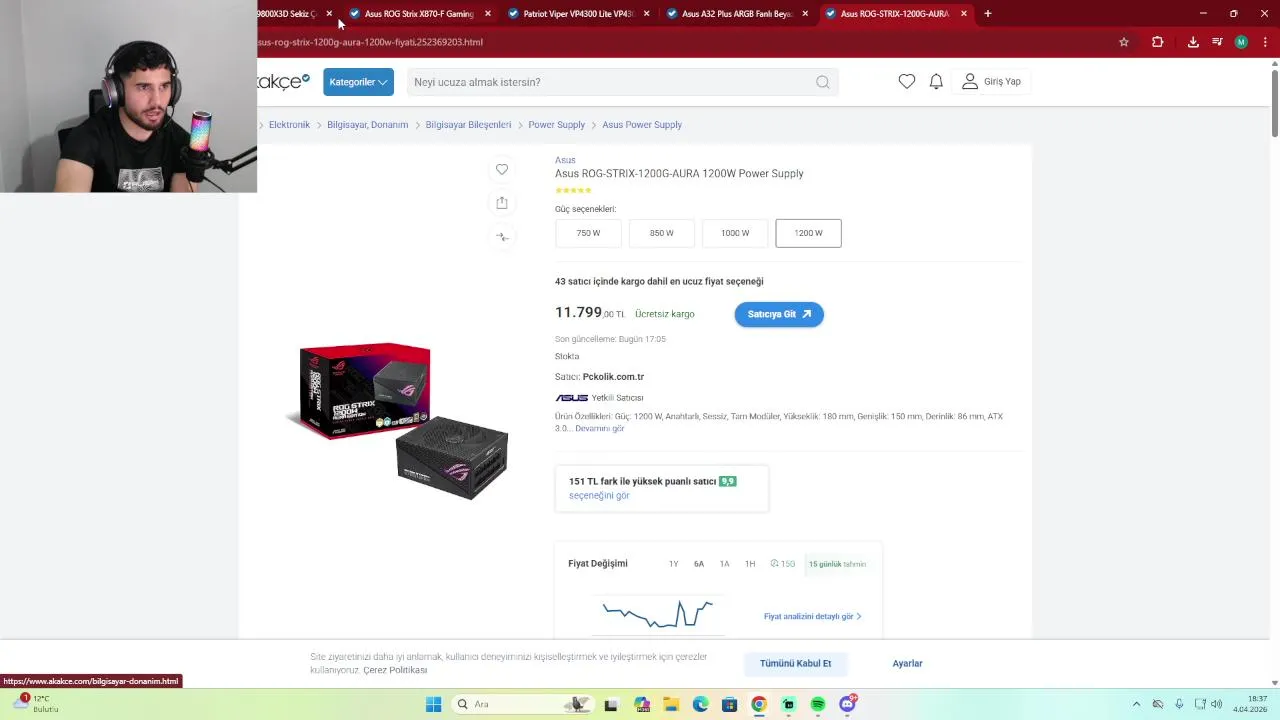1280x720 pixels.
Task: Open Elektronik breadcrumb link
Action: pyautogui.click(x=289, y=125)
